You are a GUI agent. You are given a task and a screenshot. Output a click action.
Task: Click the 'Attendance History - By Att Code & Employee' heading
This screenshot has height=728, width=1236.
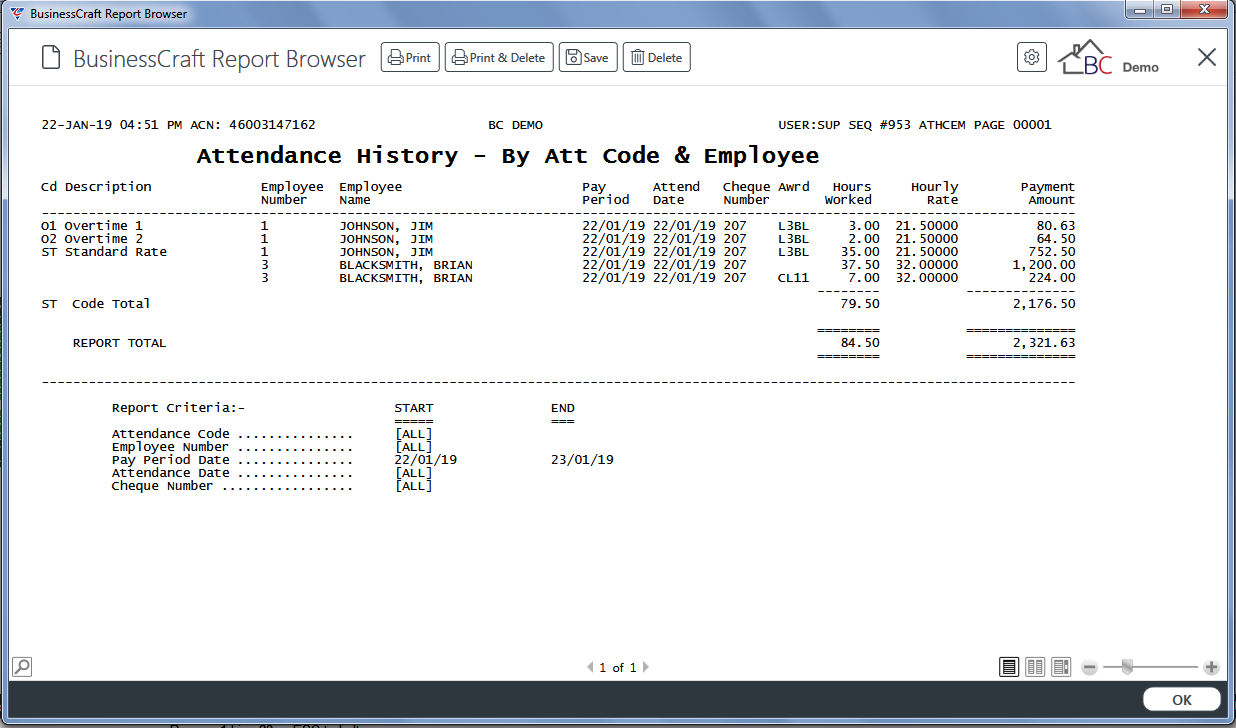pos(508,156)
